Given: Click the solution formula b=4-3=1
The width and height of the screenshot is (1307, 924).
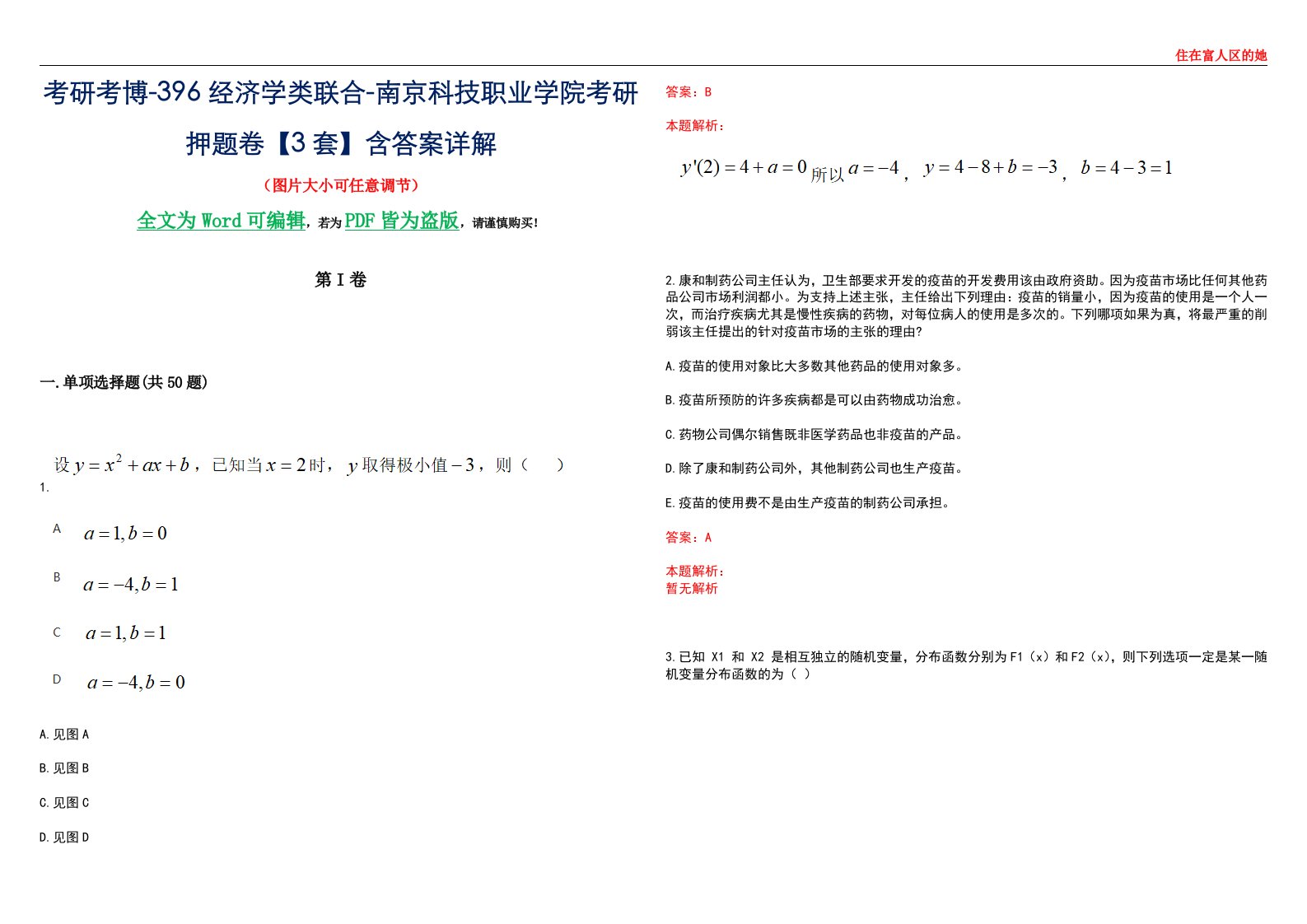Looking at the screenshot, I should (x=1126, y=168).
